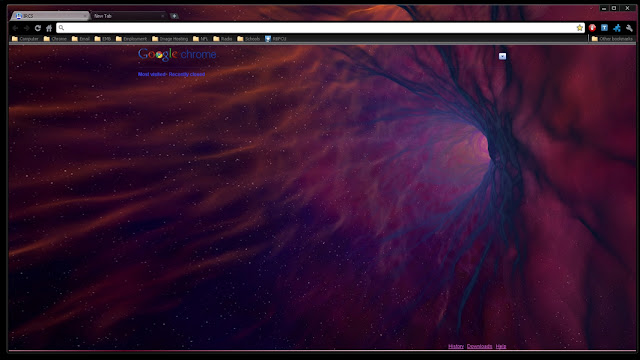Open the NFL bookmarks folder
The width and height of the screenshot is (640, 360).
[200, 39]
